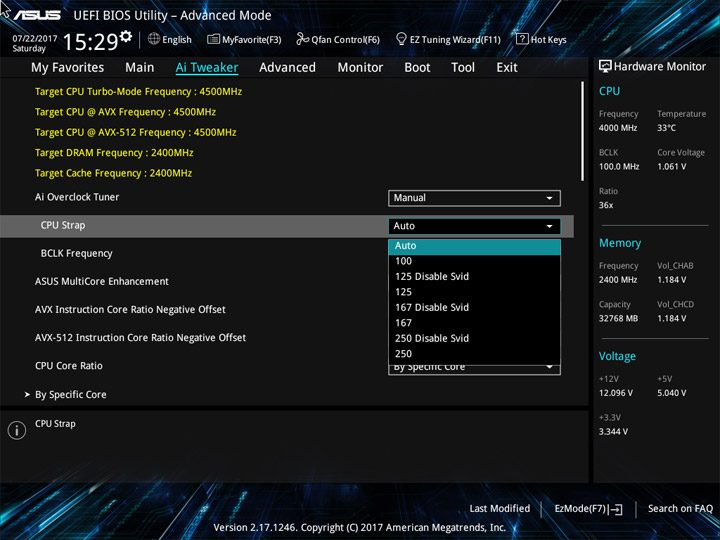Open the Tool tab
The width and height of the screenshot is (720, 540).
pos(463,68)
